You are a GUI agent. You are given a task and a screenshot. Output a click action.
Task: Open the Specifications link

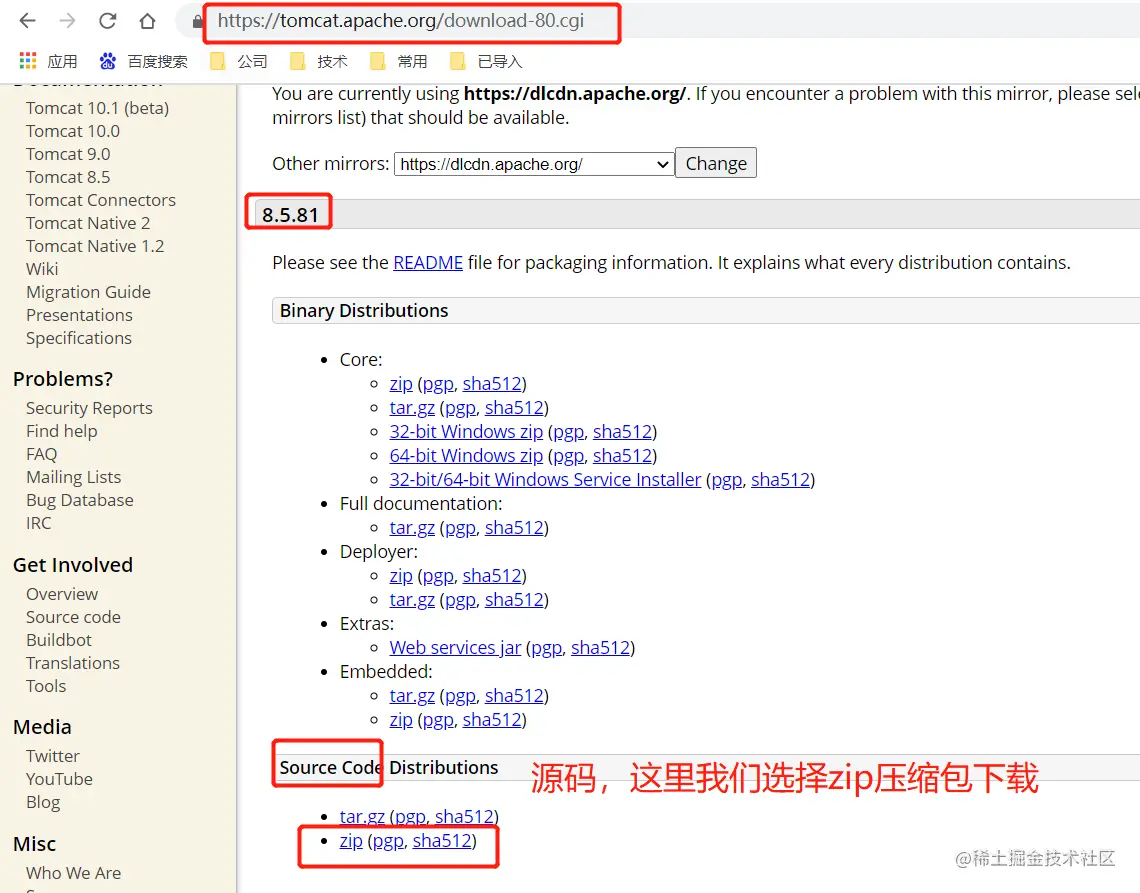click(x=79, y=339)
